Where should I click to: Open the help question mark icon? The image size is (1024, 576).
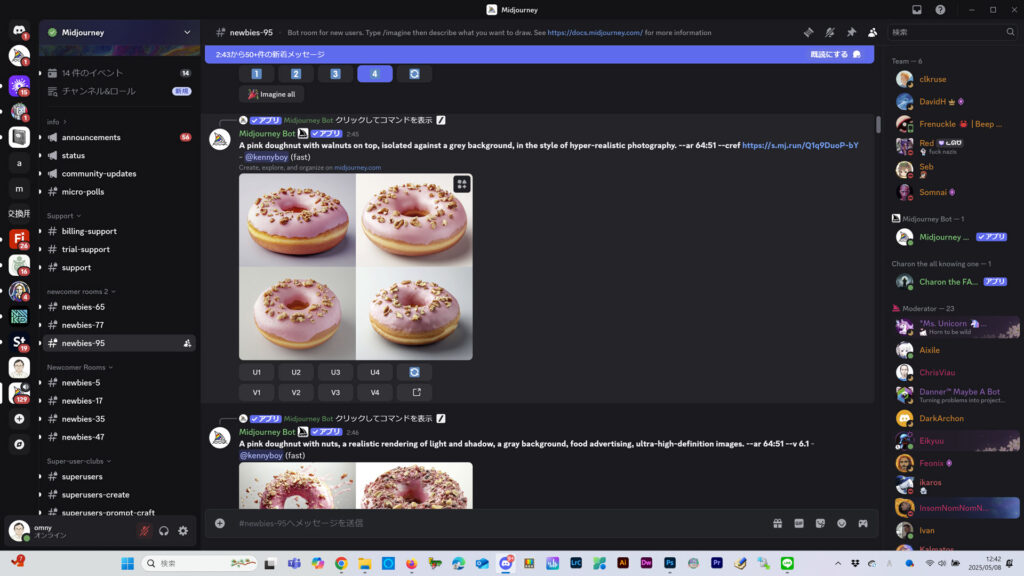click(x=940, y=10)
